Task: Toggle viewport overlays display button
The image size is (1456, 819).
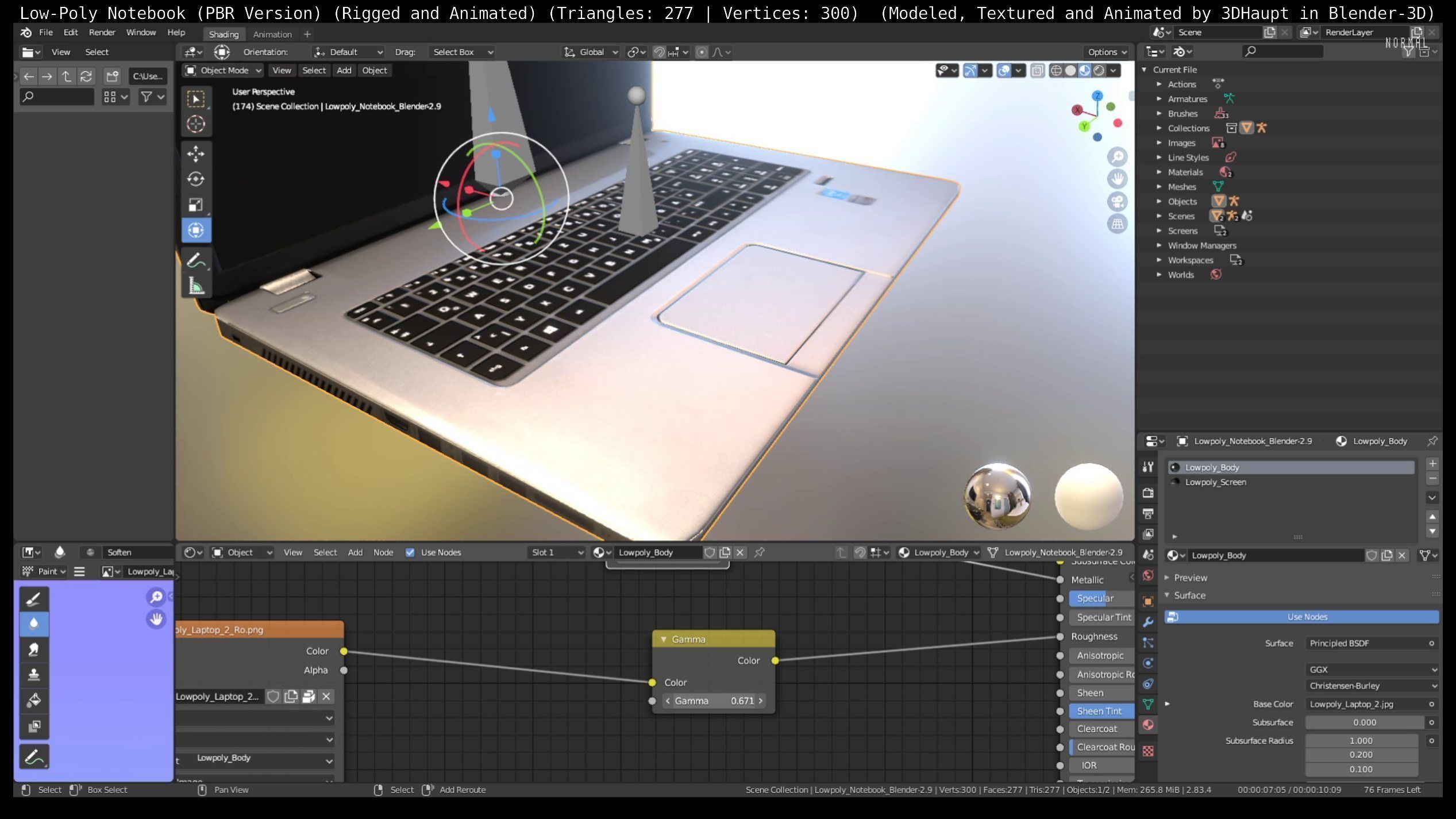Action: pyautogui.click(x=1003, y=71)
